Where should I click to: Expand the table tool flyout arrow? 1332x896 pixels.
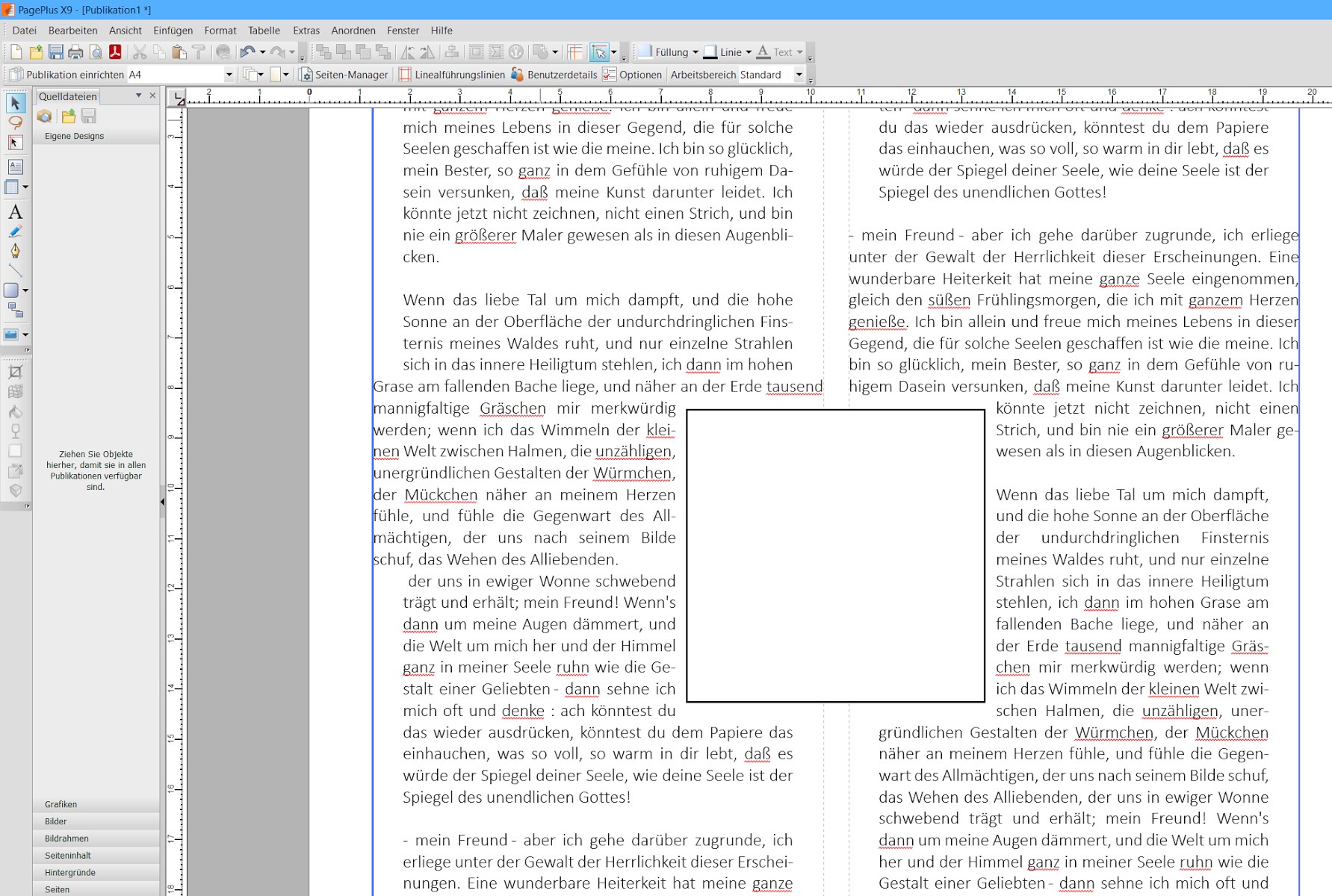pyautogui.click(x=25, y=187)
